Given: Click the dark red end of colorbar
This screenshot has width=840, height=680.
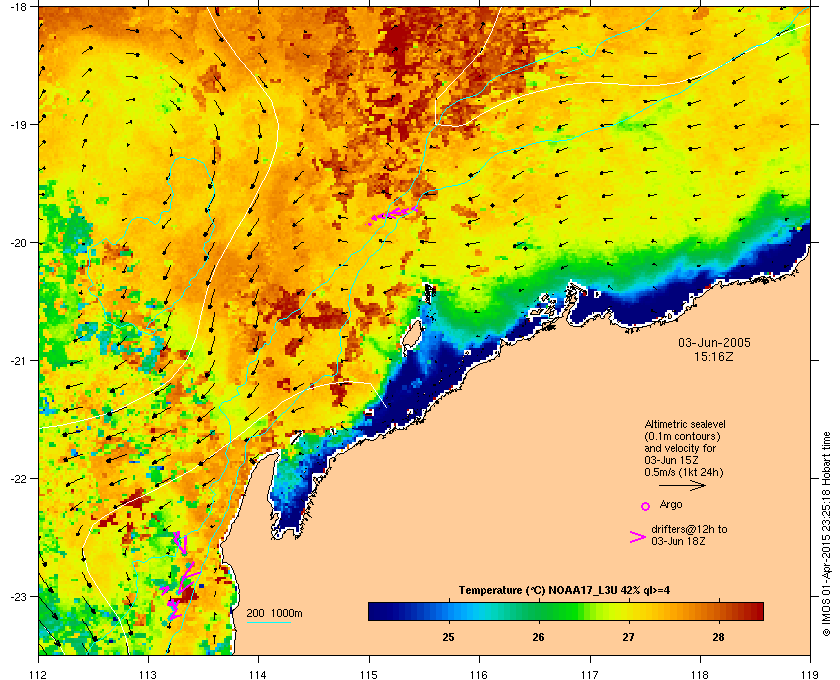Looking at the screenshot, I should pos(756,611).
